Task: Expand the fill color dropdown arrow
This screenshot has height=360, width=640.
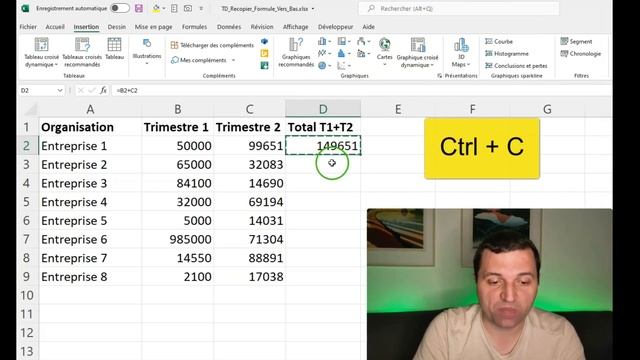Action: point(164,9)
